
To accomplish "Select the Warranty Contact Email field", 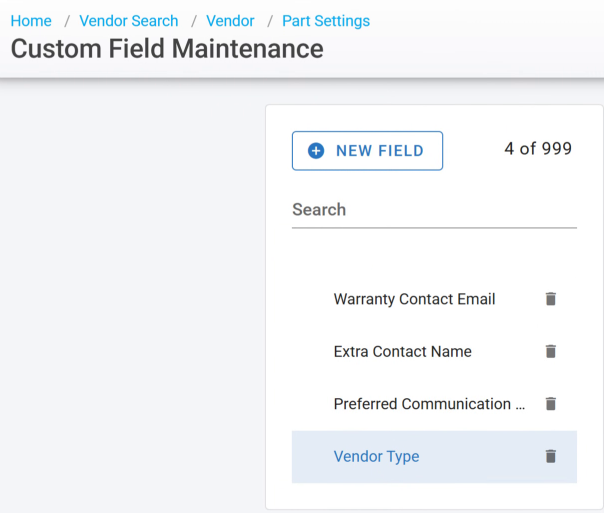I will 414,299.
